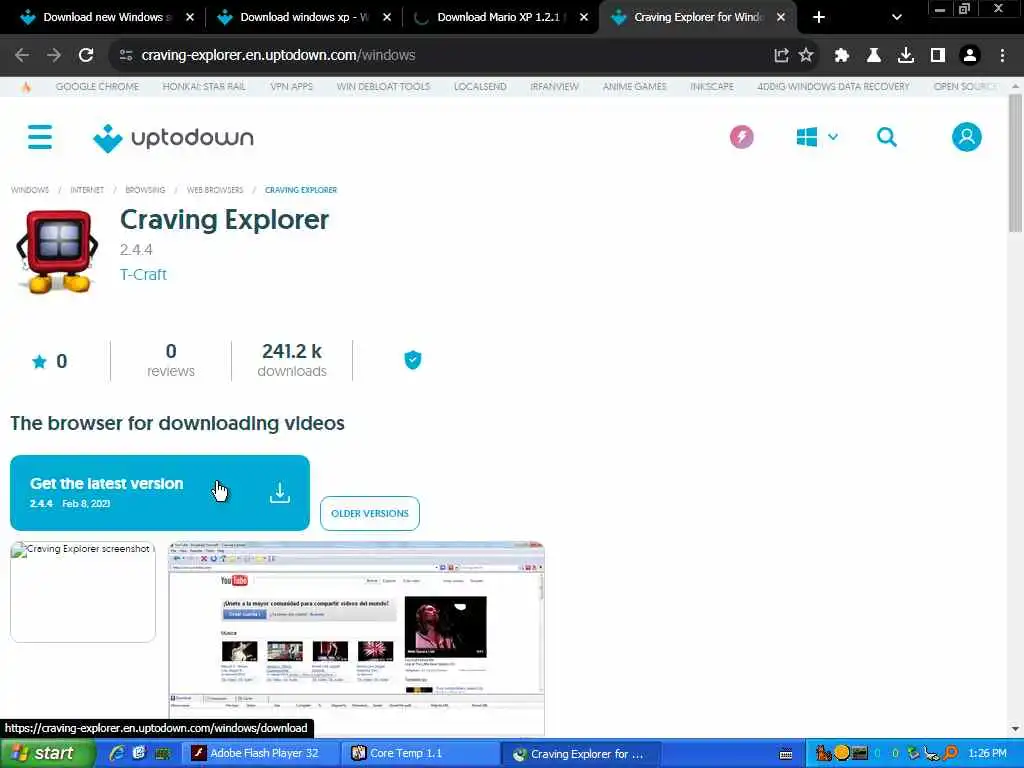The height and width of the screenshot is (768, 1024).
Task: Open VPN APPS top bar link
Action: coord(291,87)
